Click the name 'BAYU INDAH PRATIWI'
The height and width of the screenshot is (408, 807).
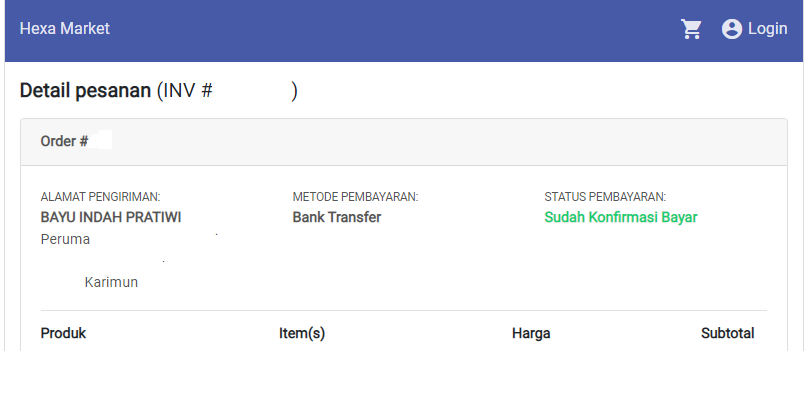[x=111, y=217]
